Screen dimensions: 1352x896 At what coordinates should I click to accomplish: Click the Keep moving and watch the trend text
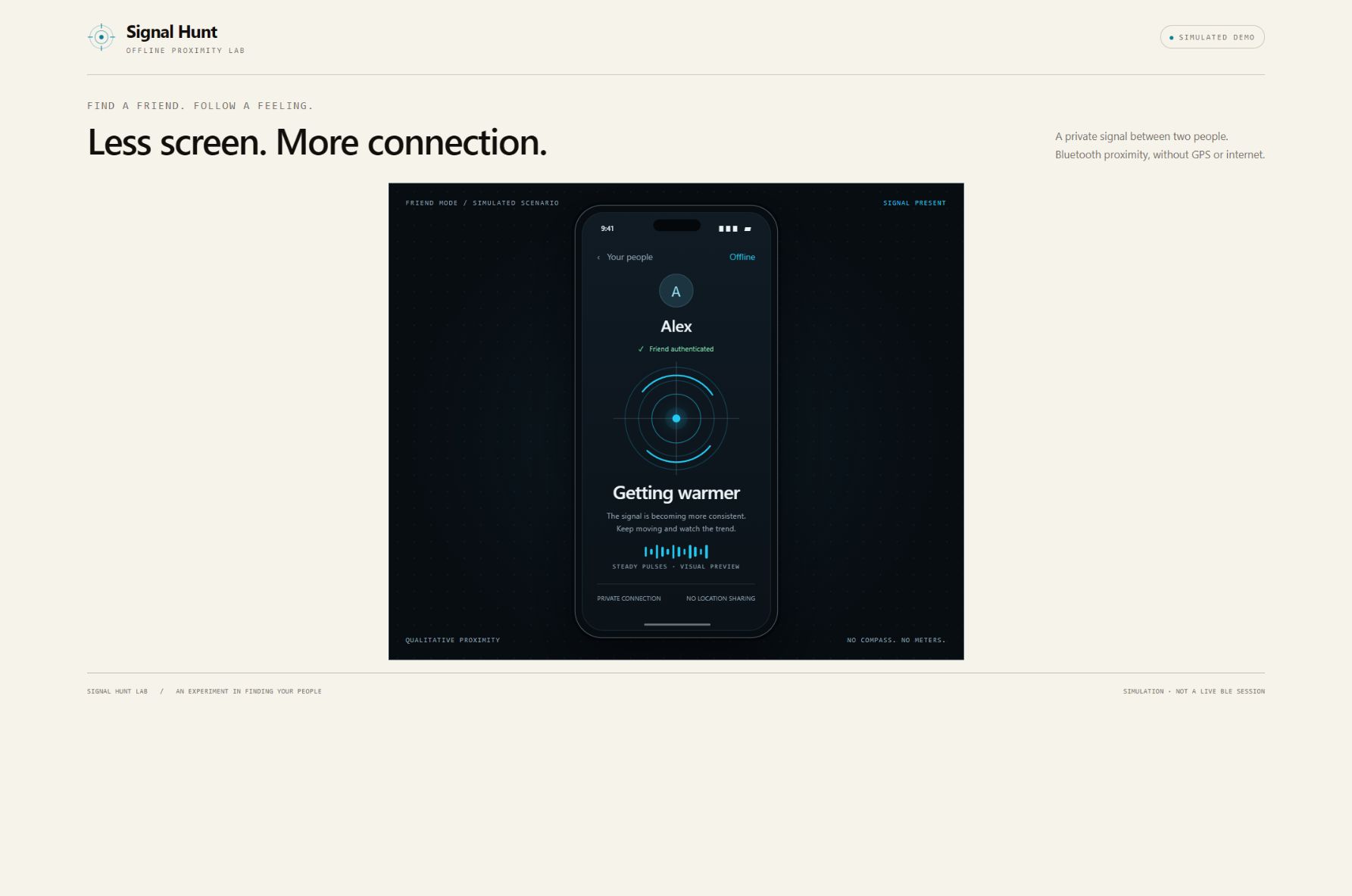pos(676,529)
